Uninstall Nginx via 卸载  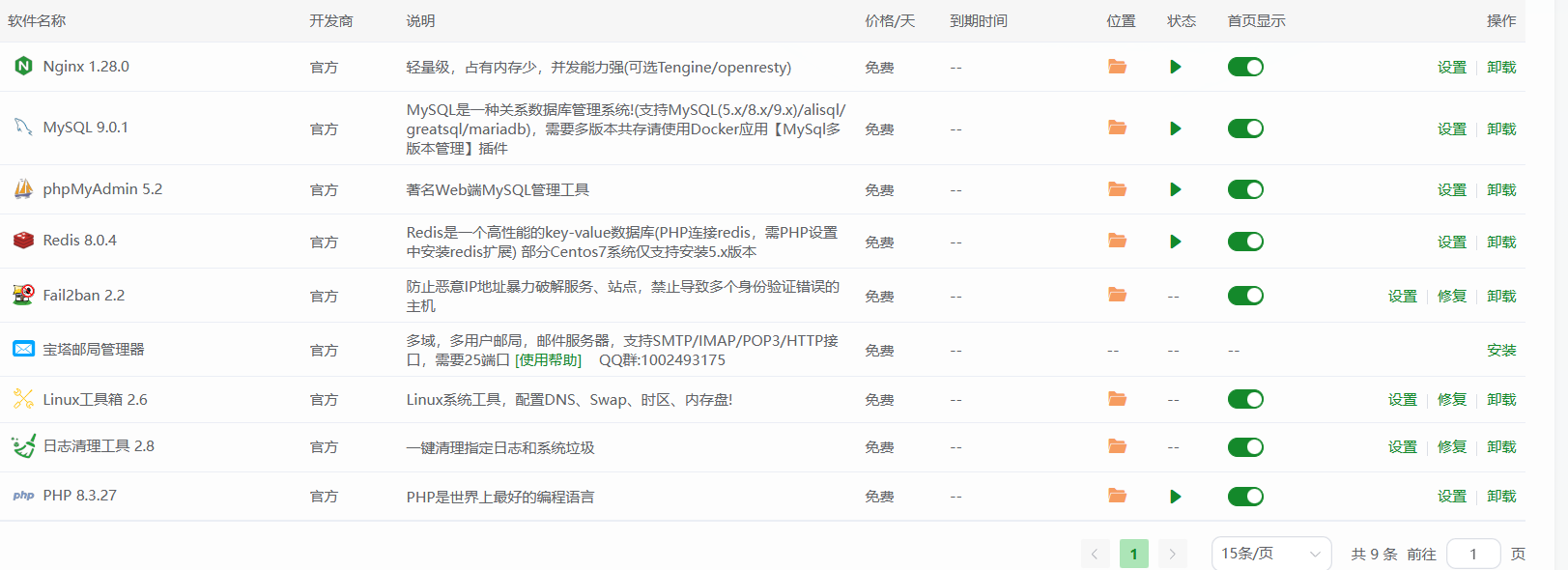[1501, 68]
